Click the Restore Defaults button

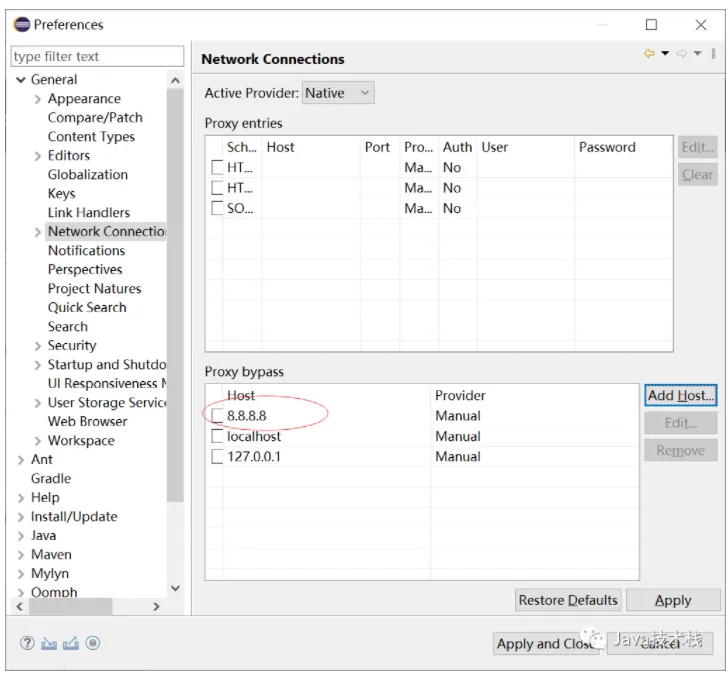568,600
